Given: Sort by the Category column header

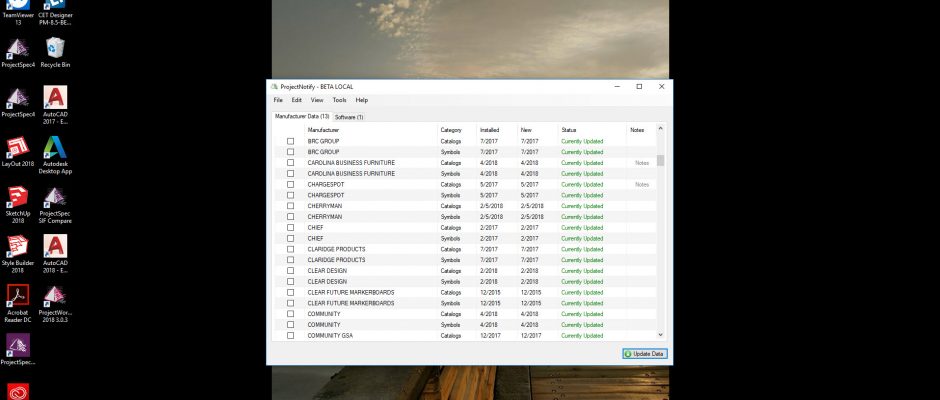Looking at the screenshot, I should click(x=457, y=130).
